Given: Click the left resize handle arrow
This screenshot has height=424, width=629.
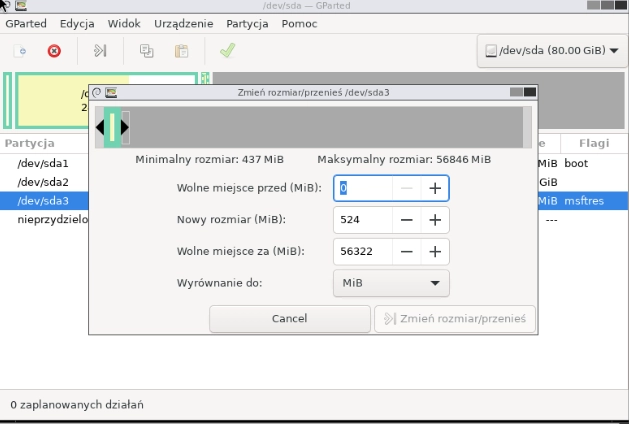Looking at the screenshot, I should pyautogui.click(x=100, y=127).
